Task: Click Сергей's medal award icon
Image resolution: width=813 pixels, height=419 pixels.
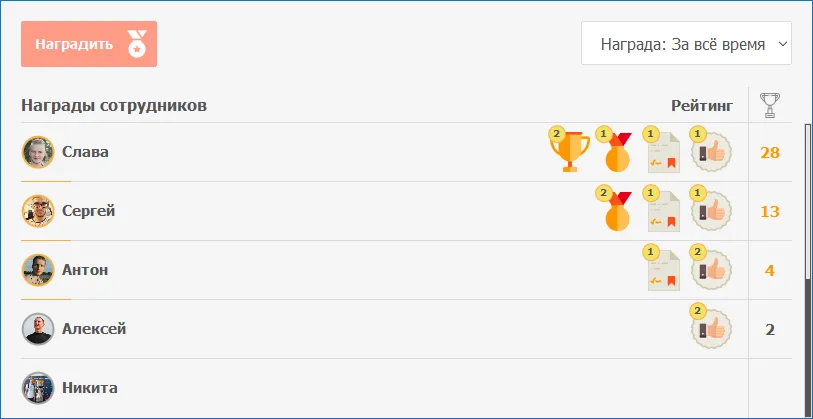Action: [x=618, y=212]
